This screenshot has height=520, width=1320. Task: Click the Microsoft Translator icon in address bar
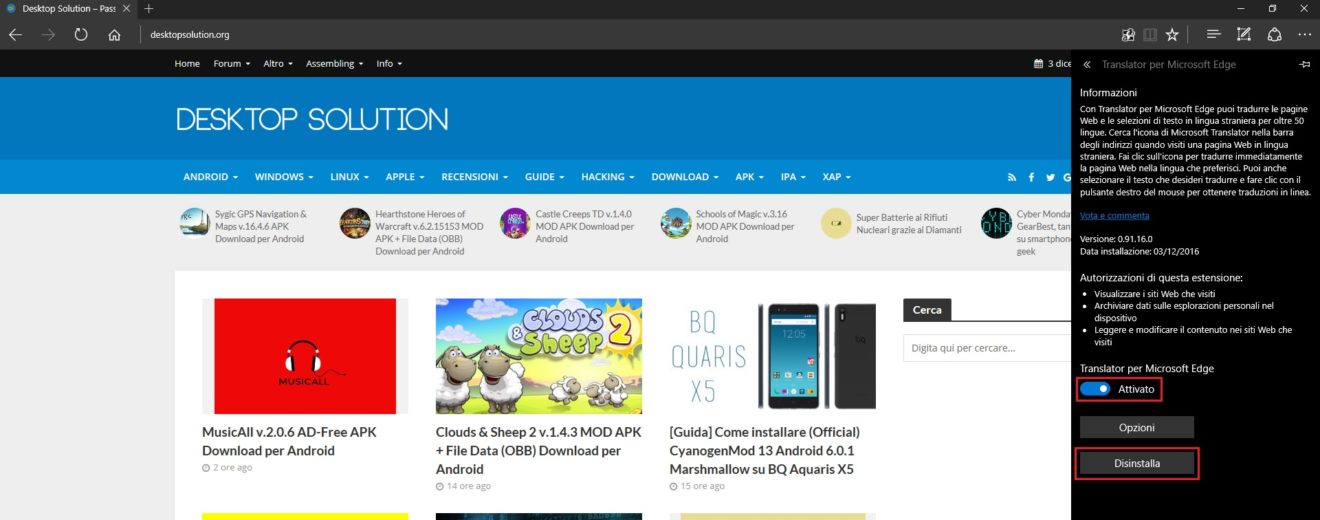(1128, 35)
